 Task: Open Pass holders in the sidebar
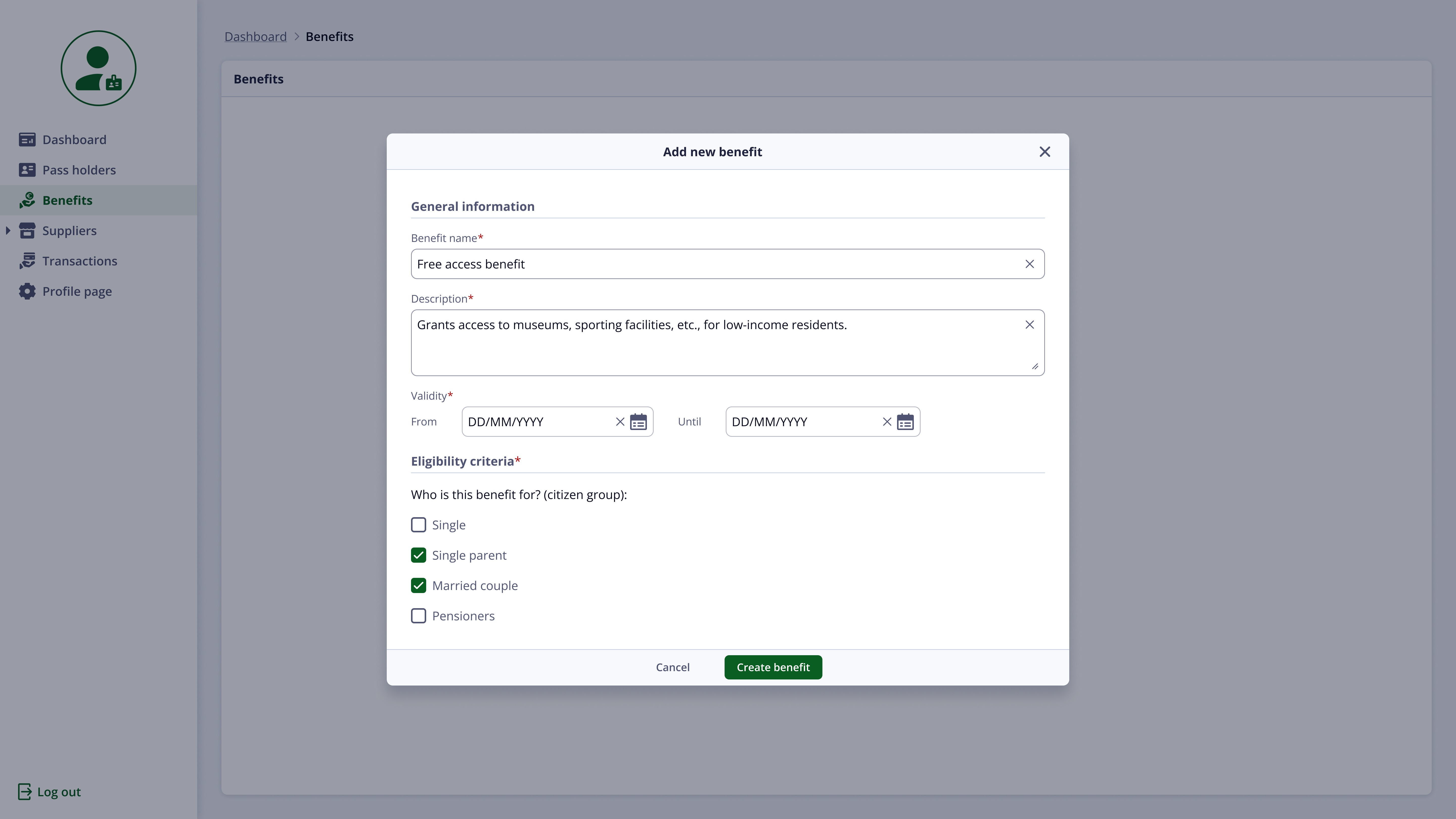79,170
